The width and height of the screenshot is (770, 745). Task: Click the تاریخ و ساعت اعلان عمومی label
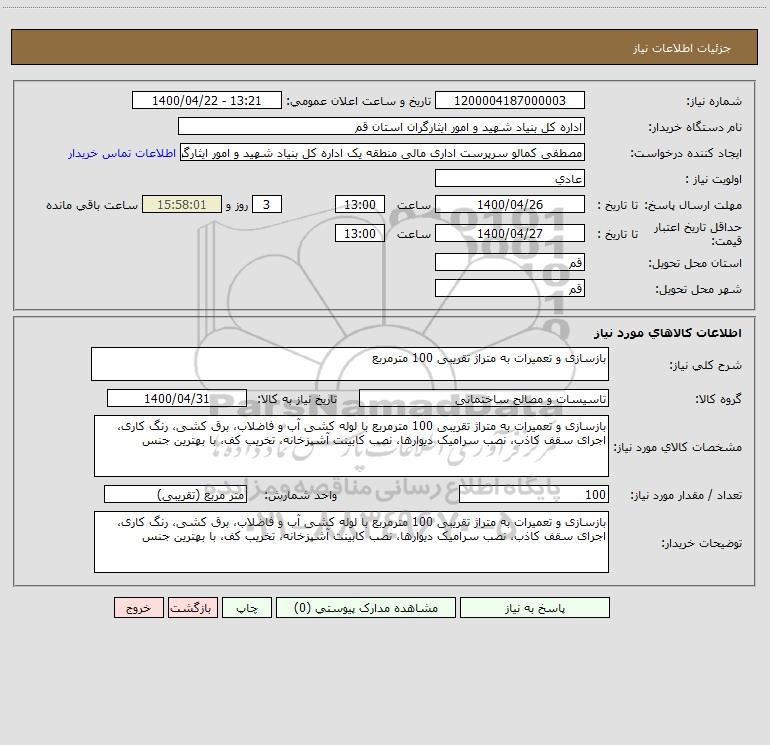pyautogui.click(x=359, y=101)
